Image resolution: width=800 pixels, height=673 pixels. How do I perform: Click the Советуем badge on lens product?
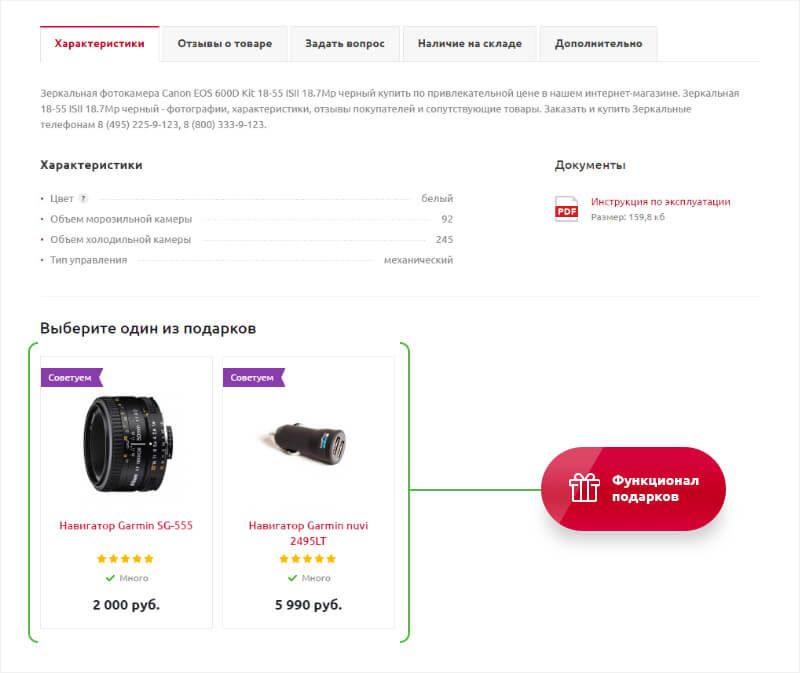tap(70, 377)
